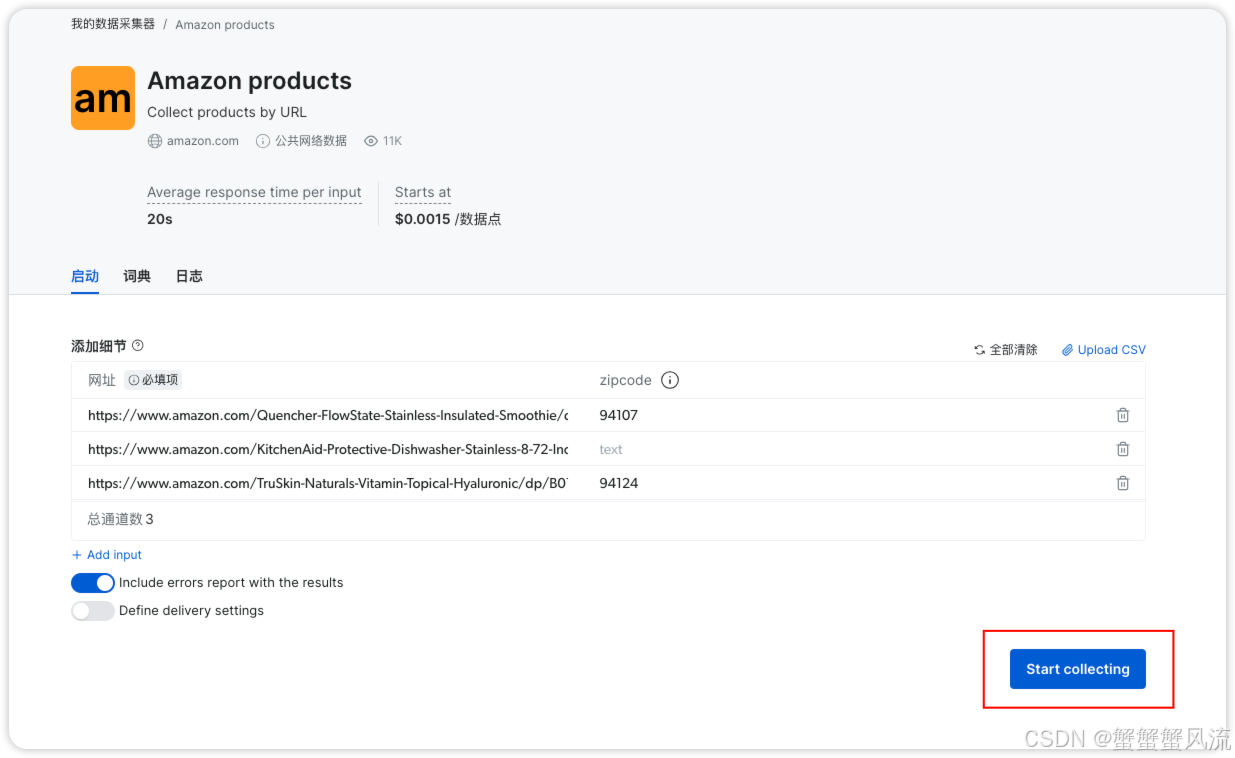Screen dimensions: 1235x758
Task: Delete the KitchenAid row with trash icon
Action: tap(1123, 449)
